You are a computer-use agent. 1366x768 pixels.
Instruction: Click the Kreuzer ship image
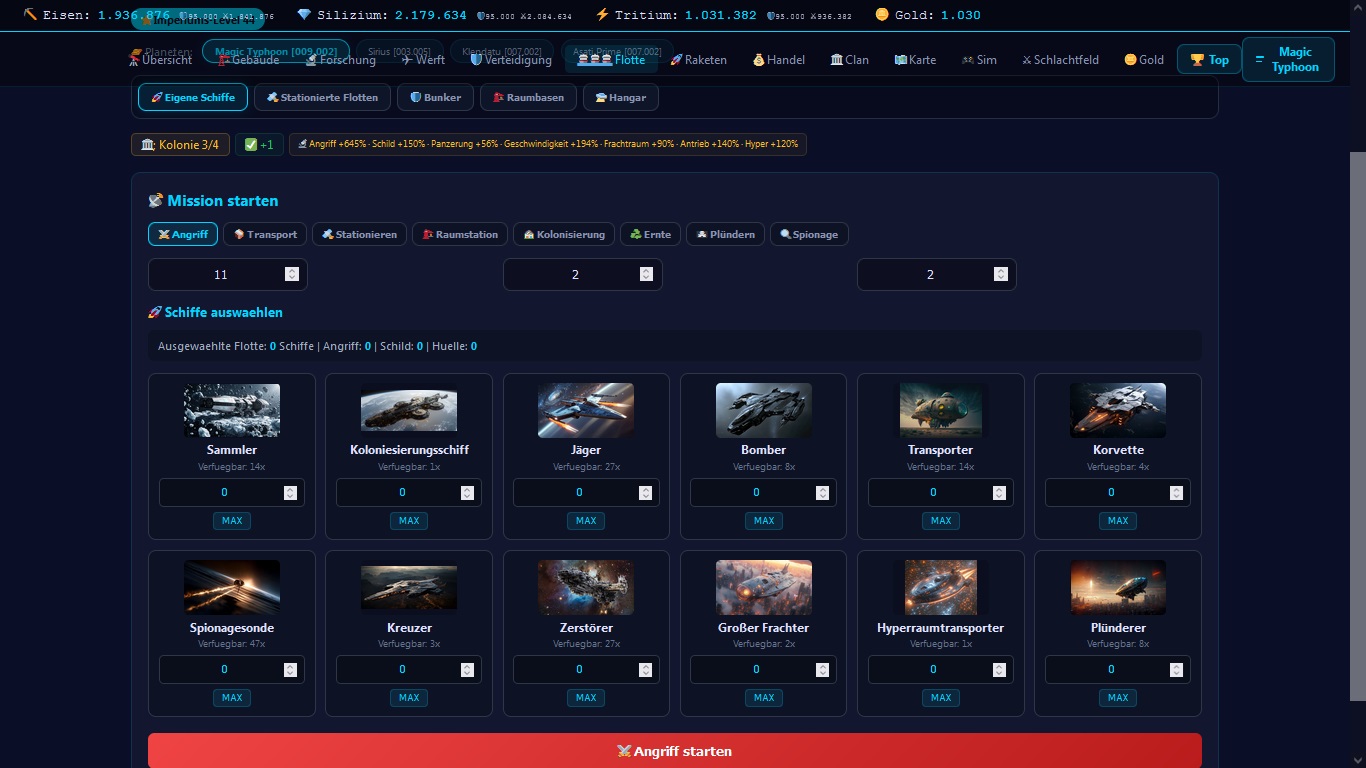pos(409,587)
